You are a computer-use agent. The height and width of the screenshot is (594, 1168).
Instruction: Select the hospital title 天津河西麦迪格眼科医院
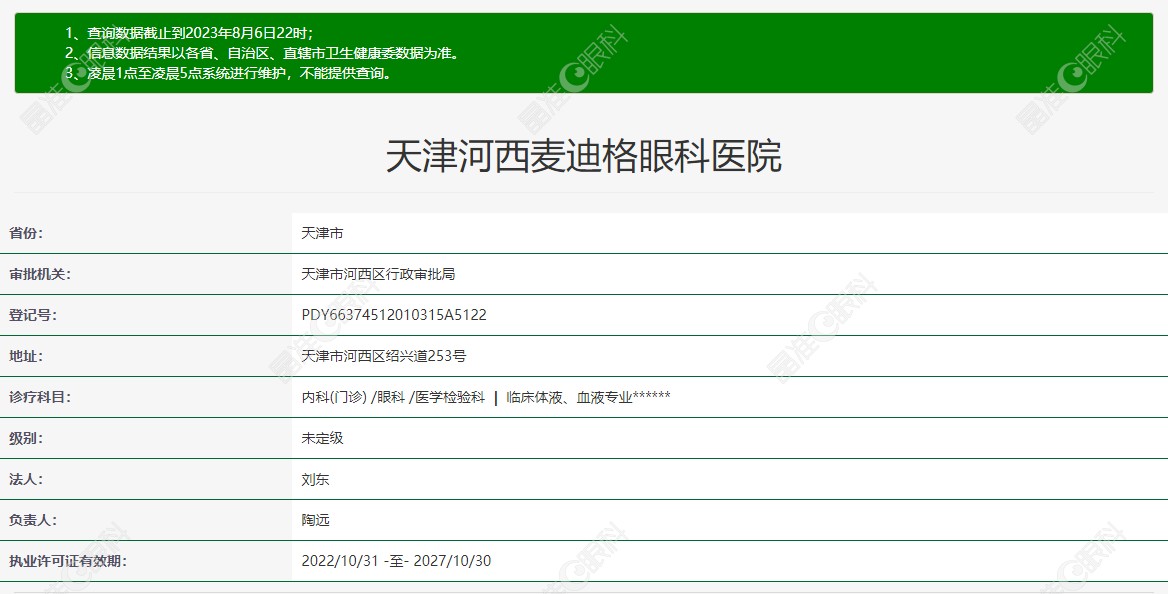(583, 156)
